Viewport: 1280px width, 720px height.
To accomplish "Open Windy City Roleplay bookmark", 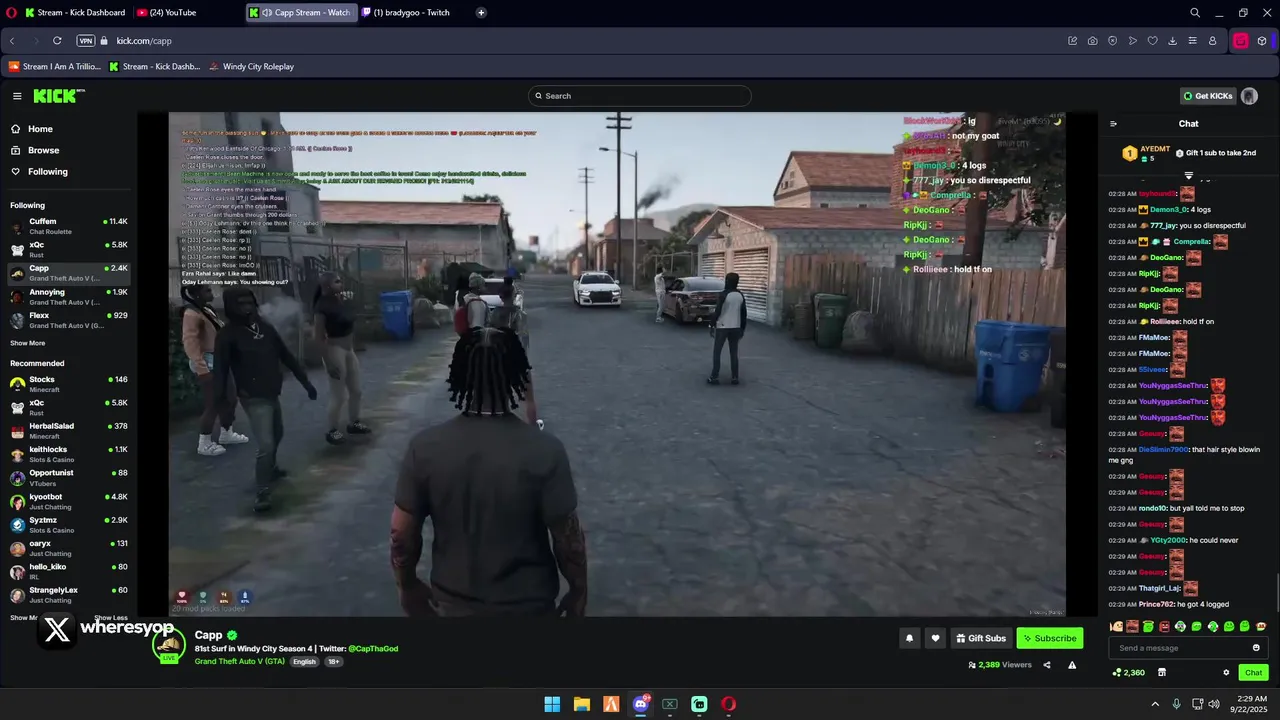I will pyautogui.click(x=251, y=67).
